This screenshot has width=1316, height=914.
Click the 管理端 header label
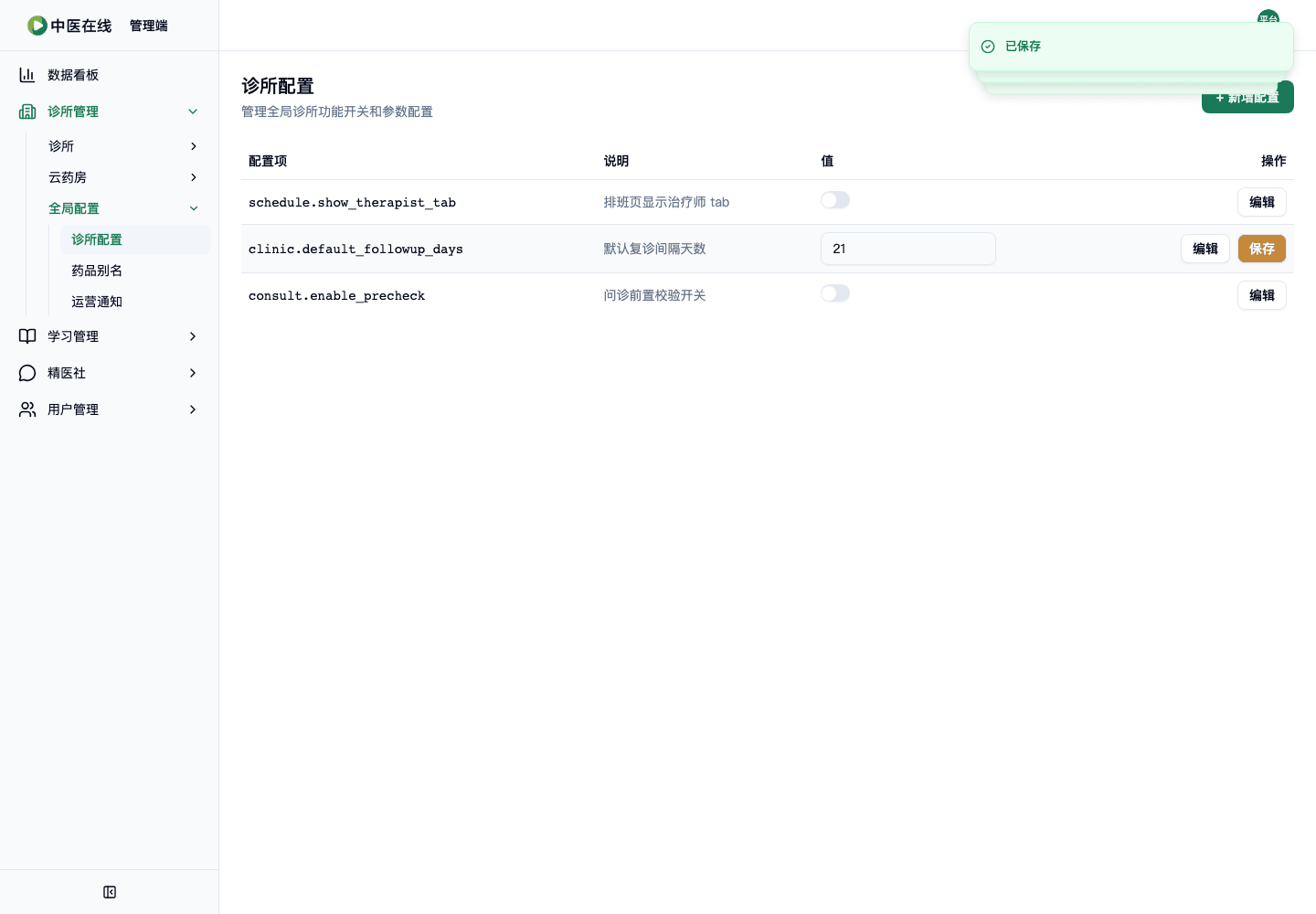point(149,26)
